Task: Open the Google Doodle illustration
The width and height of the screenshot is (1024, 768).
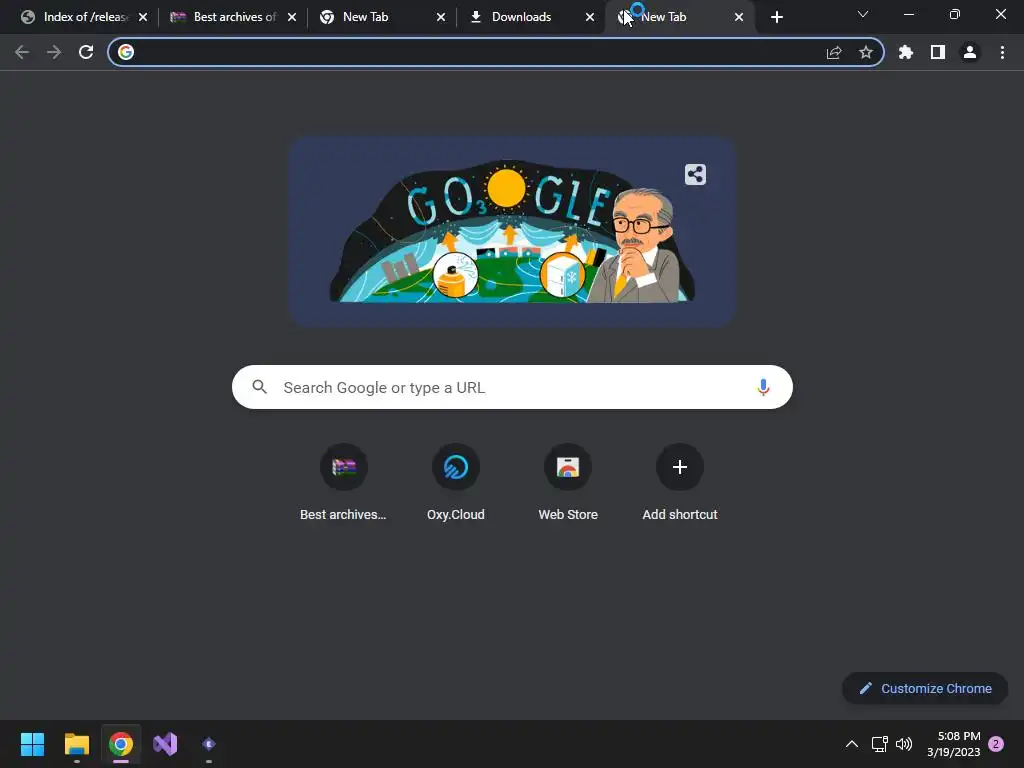Action: tap(513, 231)
